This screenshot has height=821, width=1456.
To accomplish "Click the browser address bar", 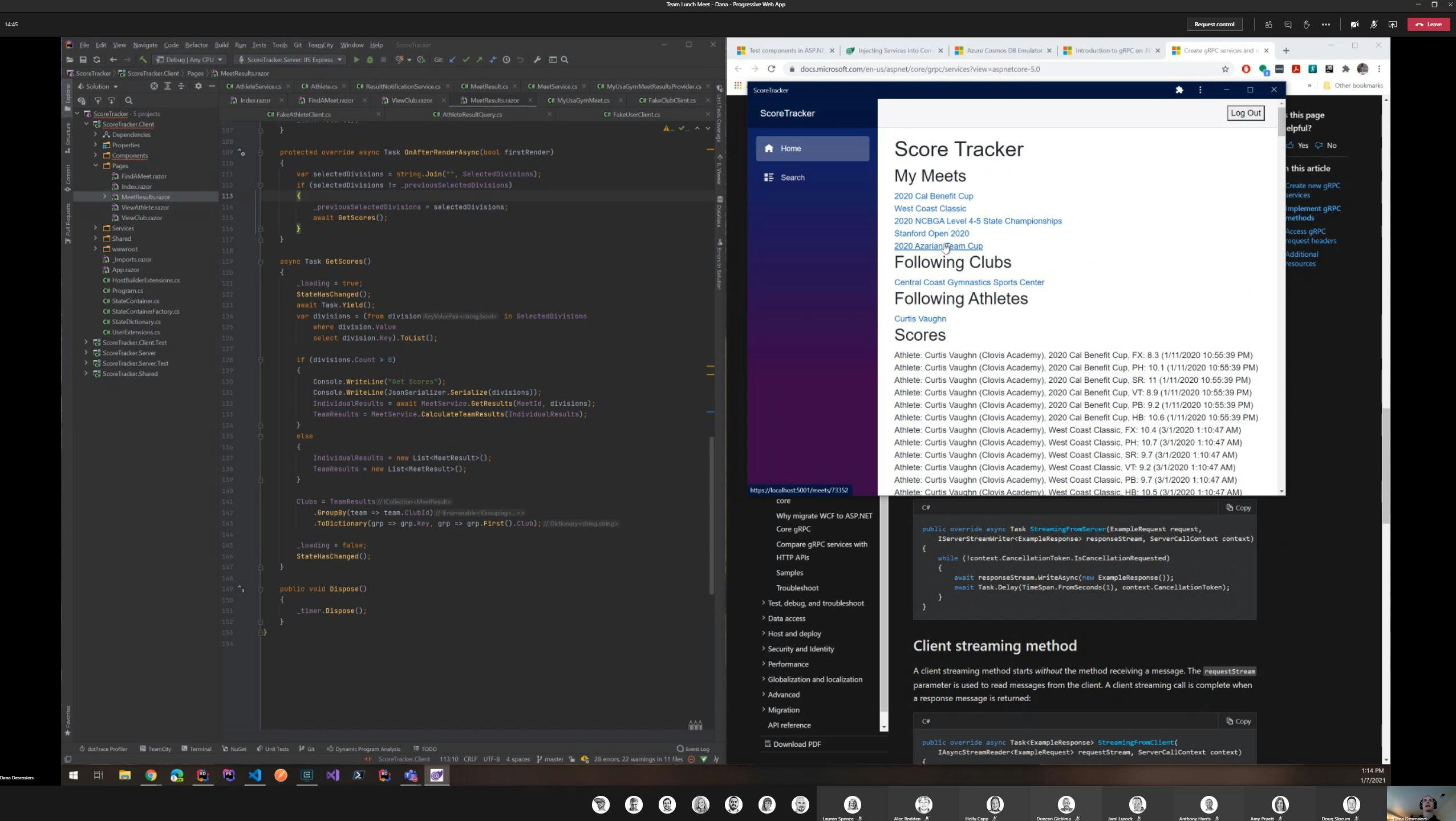I will tap(970, 69).
